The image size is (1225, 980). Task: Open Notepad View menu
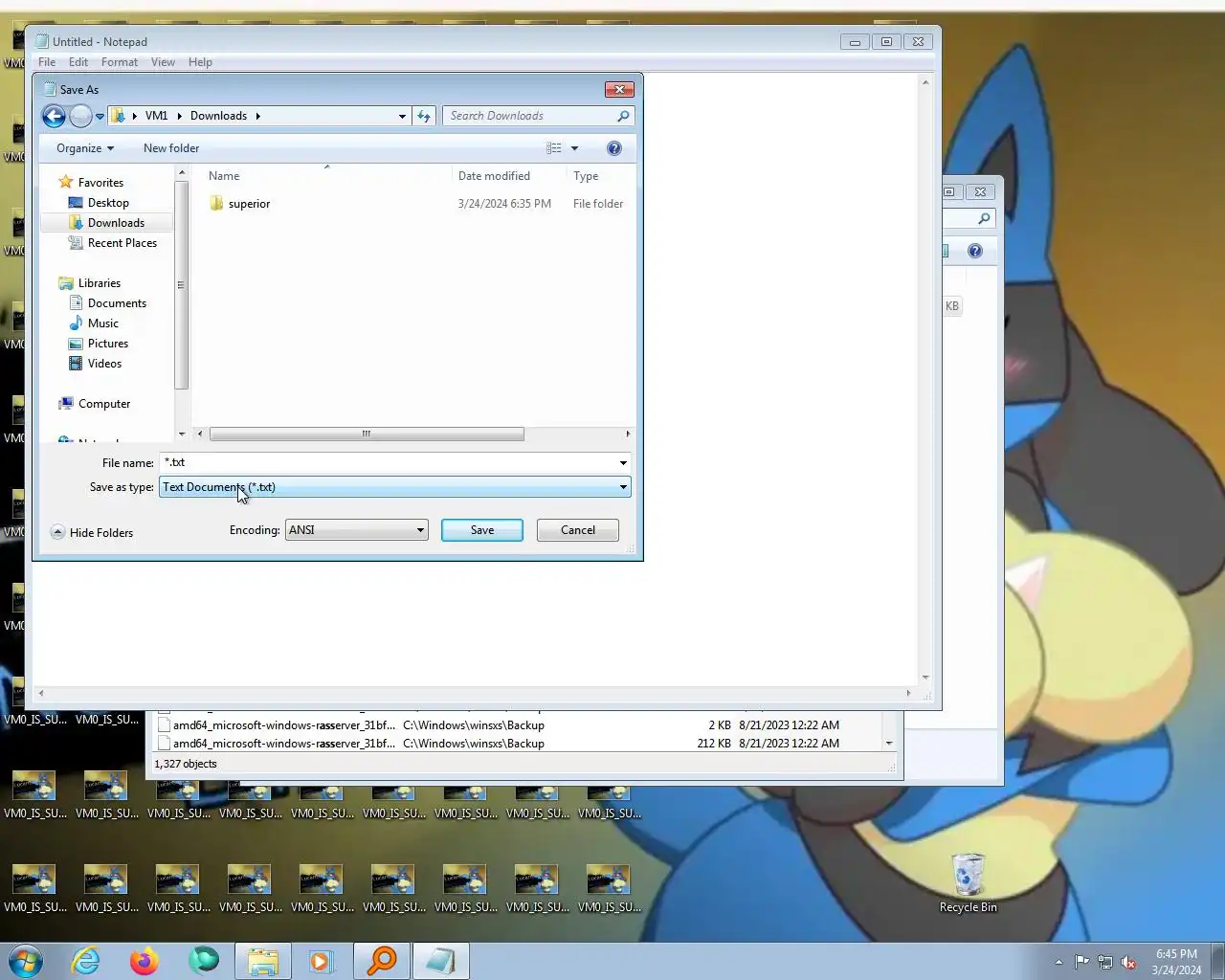pos(163,62)
